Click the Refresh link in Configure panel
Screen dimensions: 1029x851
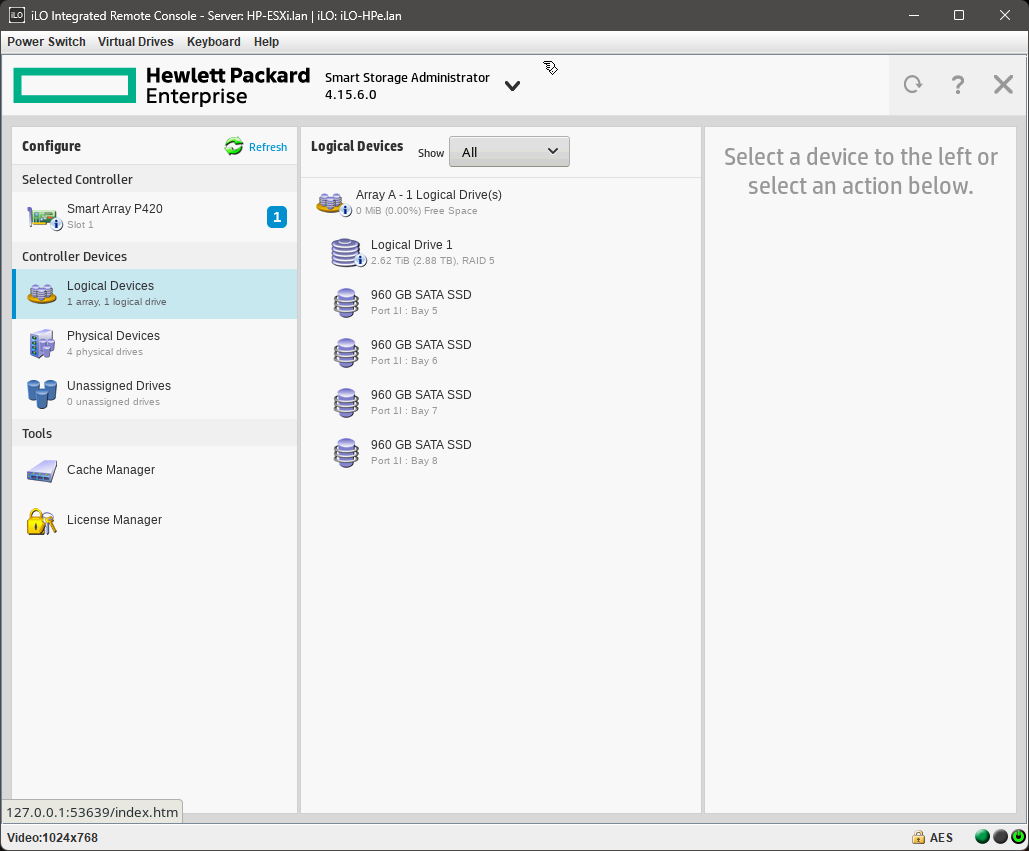click(268, 147)
